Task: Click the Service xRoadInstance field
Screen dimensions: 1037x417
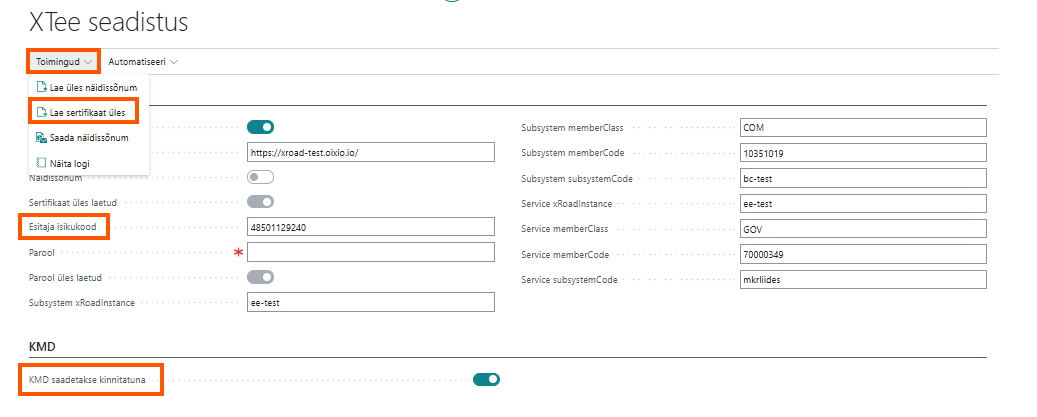Action: click(x=863, y=203)
